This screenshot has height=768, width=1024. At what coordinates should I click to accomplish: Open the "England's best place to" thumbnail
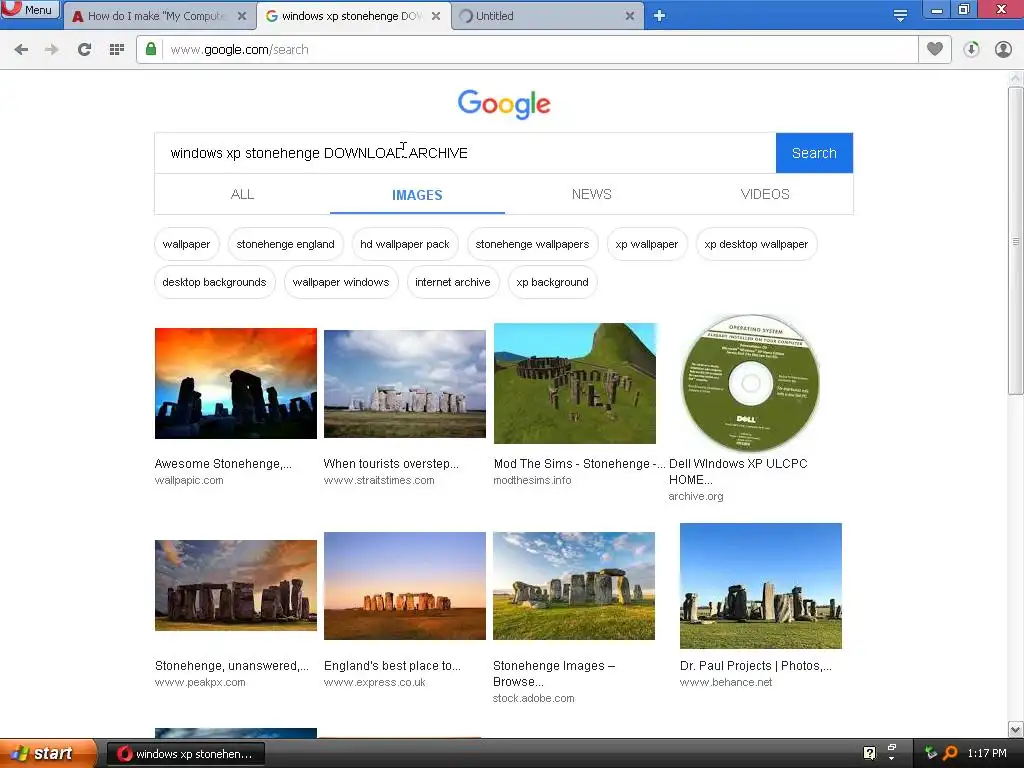coord(405,586)
